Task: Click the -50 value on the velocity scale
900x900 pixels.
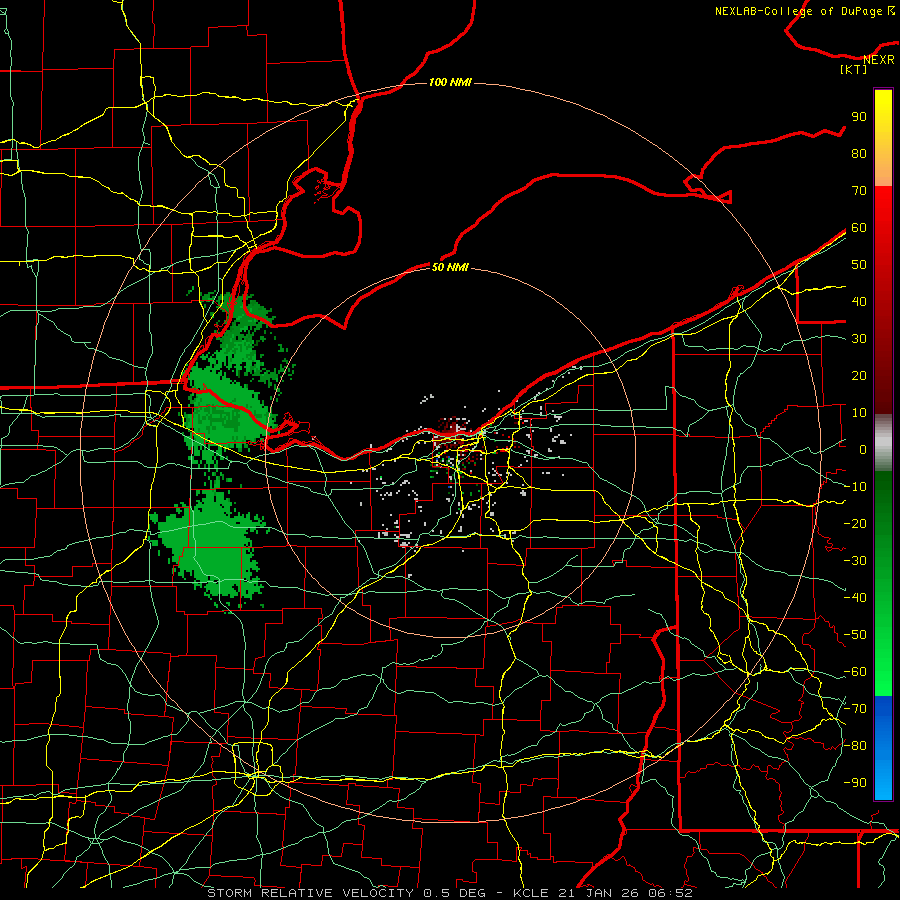Action: [855, 635]
